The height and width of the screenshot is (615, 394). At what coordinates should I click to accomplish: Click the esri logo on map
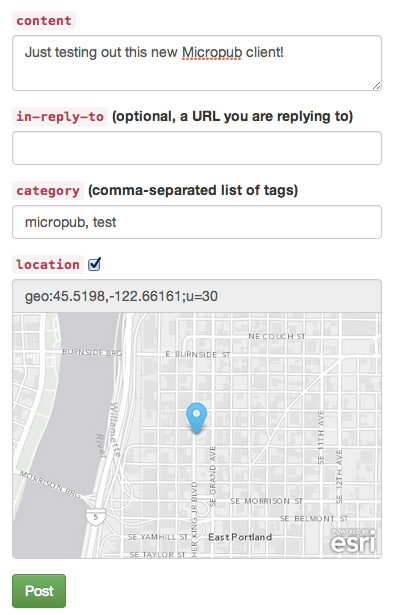(x=353, y=542)
